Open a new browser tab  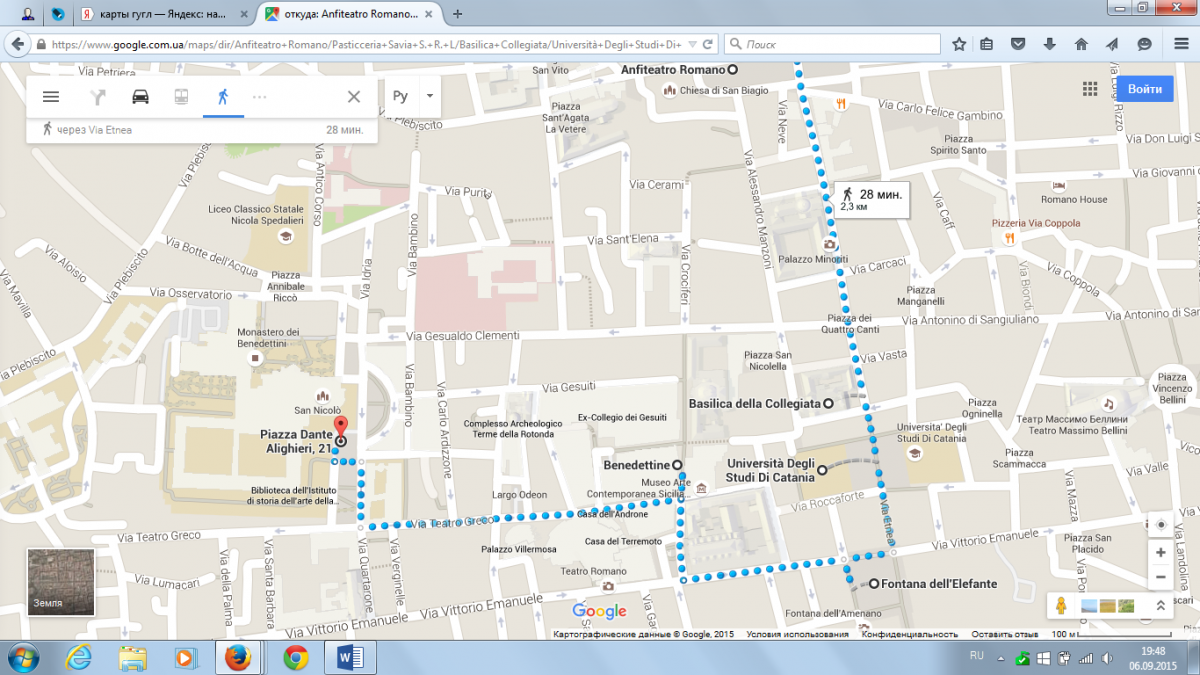458,15
